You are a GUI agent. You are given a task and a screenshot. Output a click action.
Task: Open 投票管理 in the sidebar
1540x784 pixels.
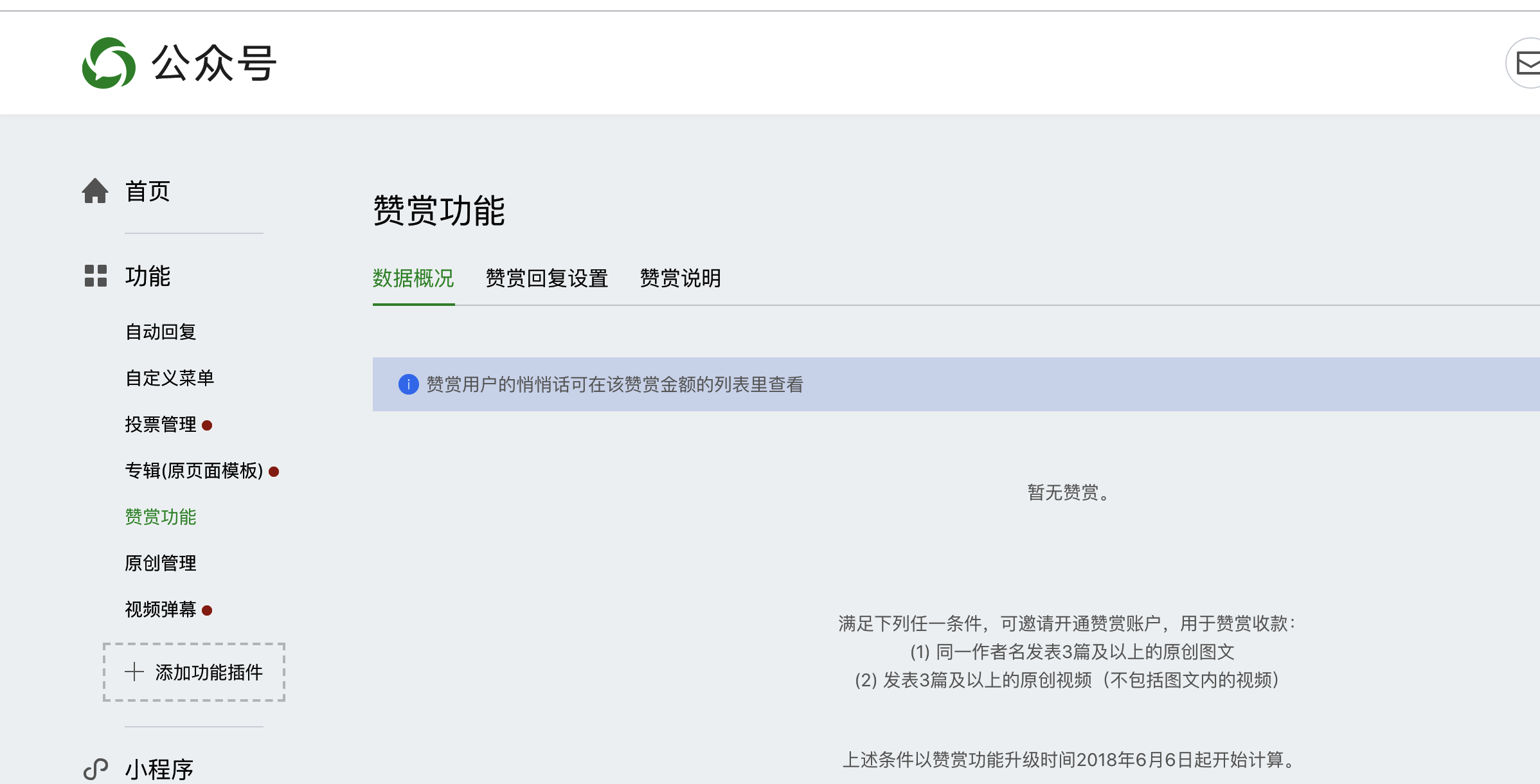click(161, 424)
